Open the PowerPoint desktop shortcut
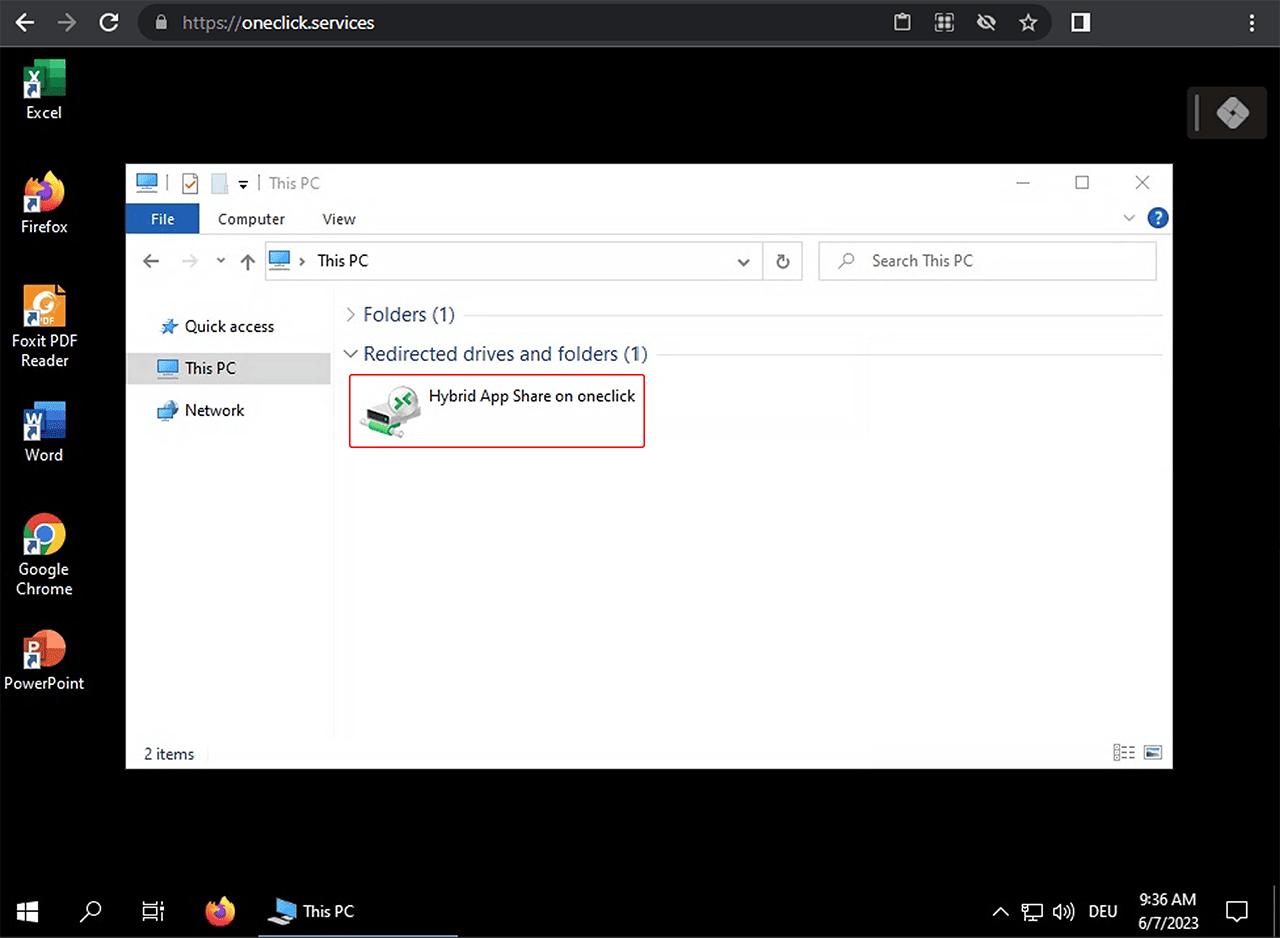Screen dimensions: 1280x938 (43, 661)
